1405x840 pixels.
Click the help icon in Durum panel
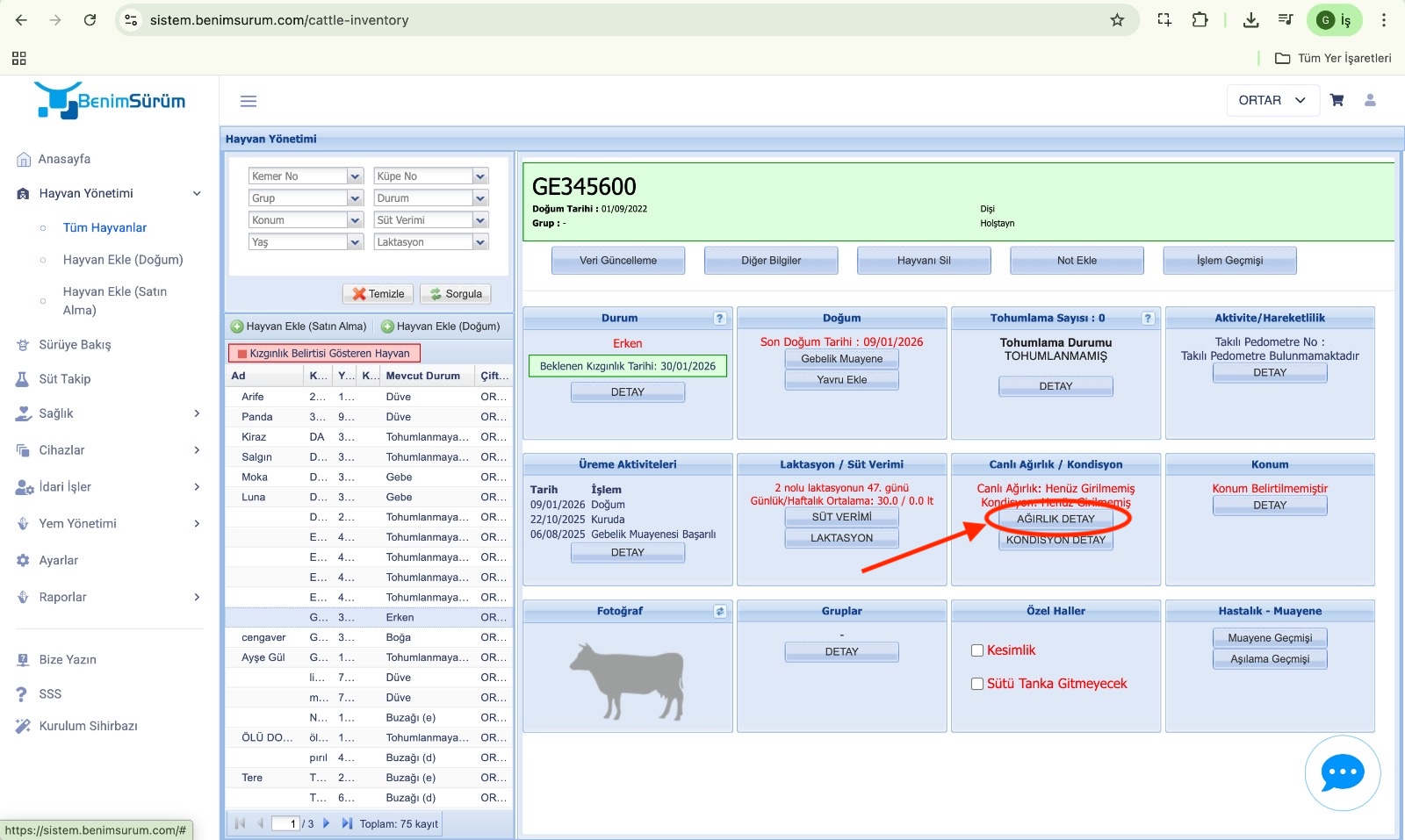click(x=720, y=319)
